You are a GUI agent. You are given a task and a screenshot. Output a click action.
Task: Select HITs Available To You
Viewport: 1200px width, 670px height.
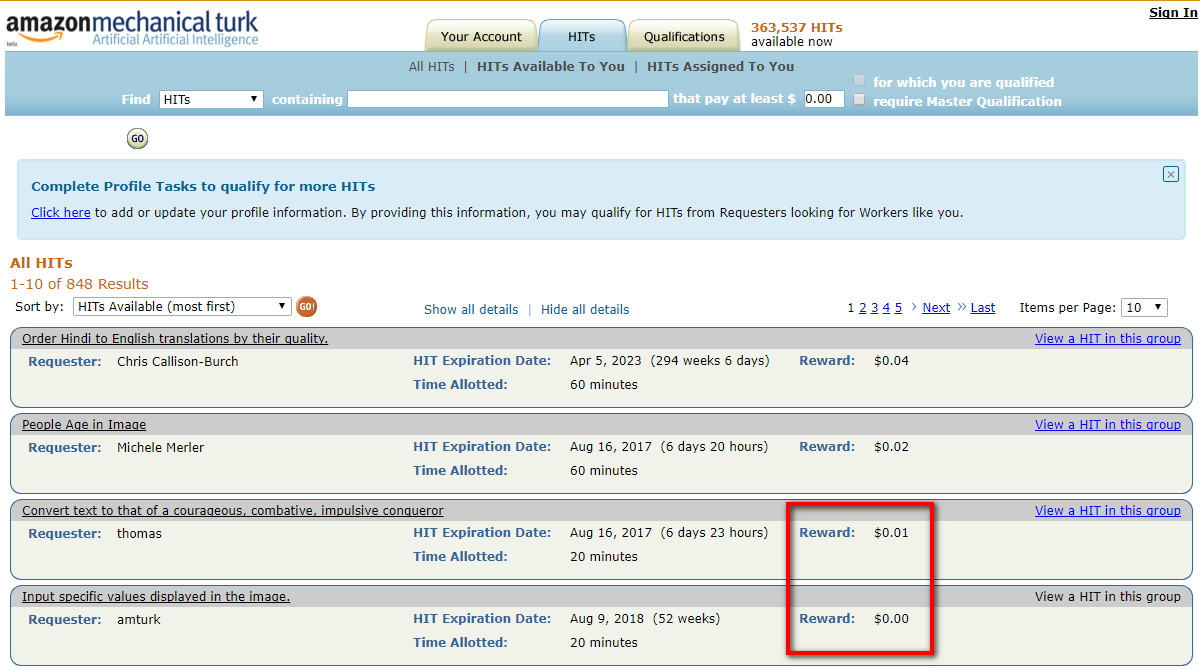(551, 67)
